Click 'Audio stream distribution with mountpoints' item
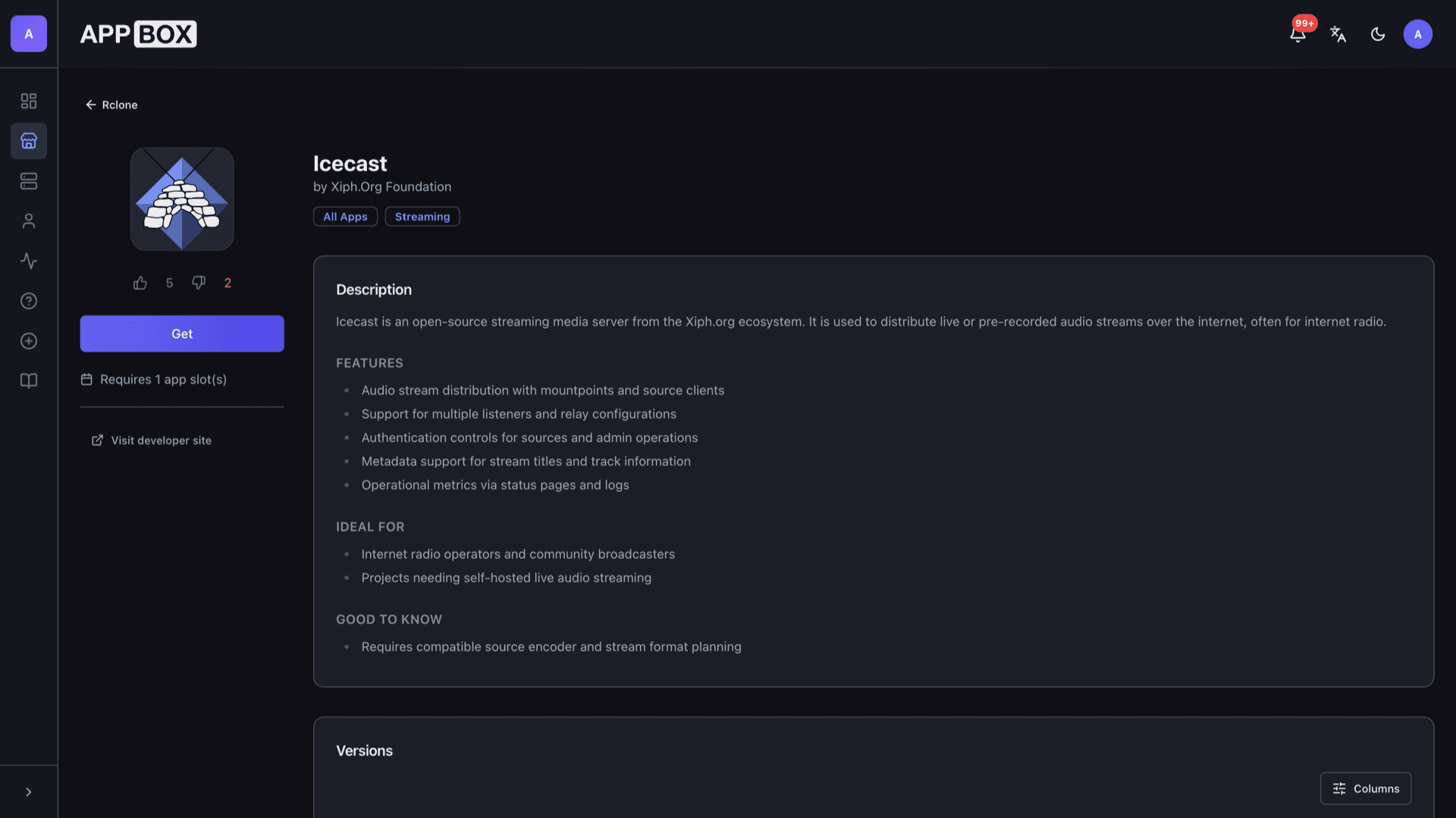 click(x=543, y=390)
